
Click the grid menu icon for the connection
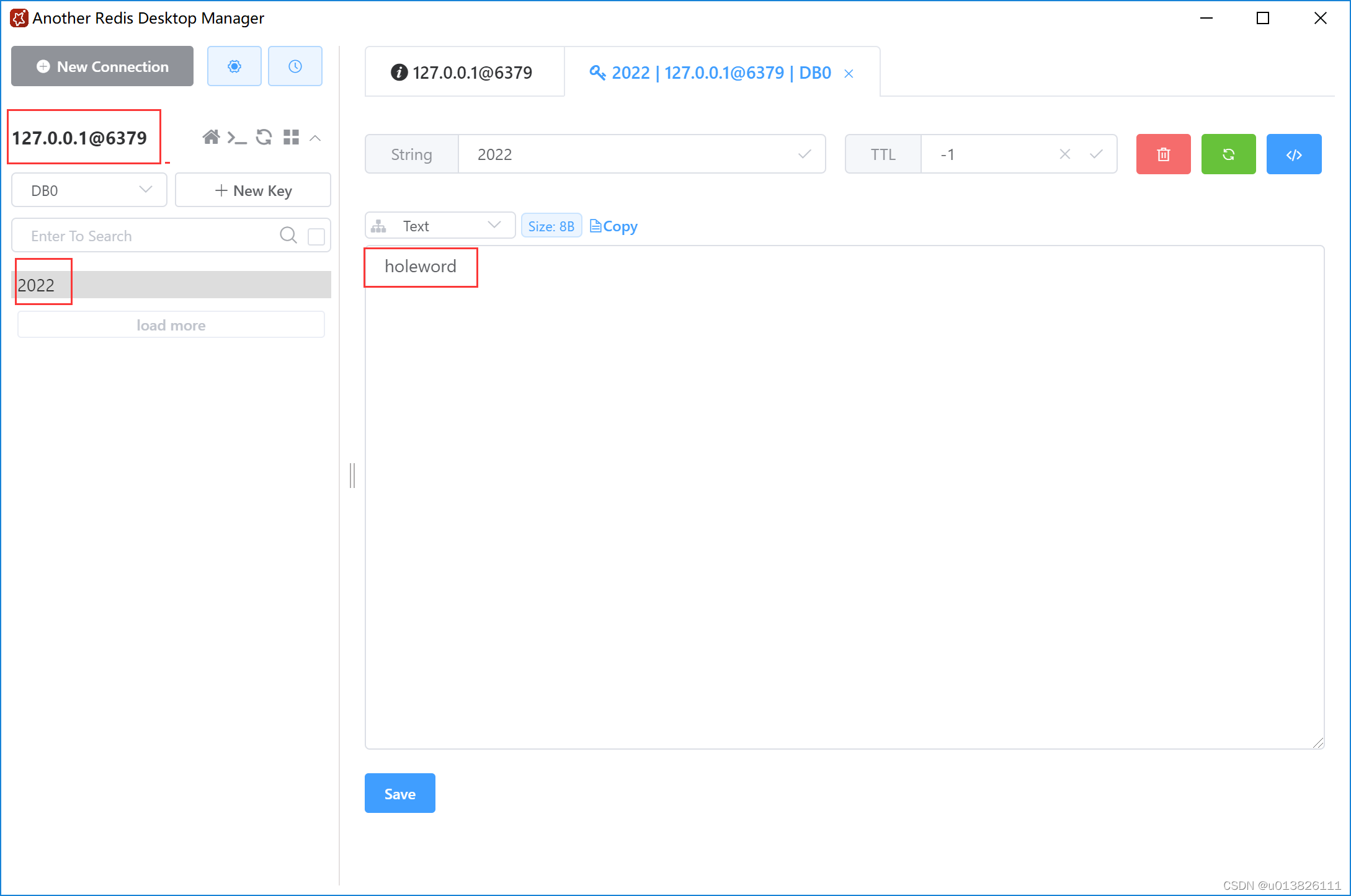coord(291,137)
